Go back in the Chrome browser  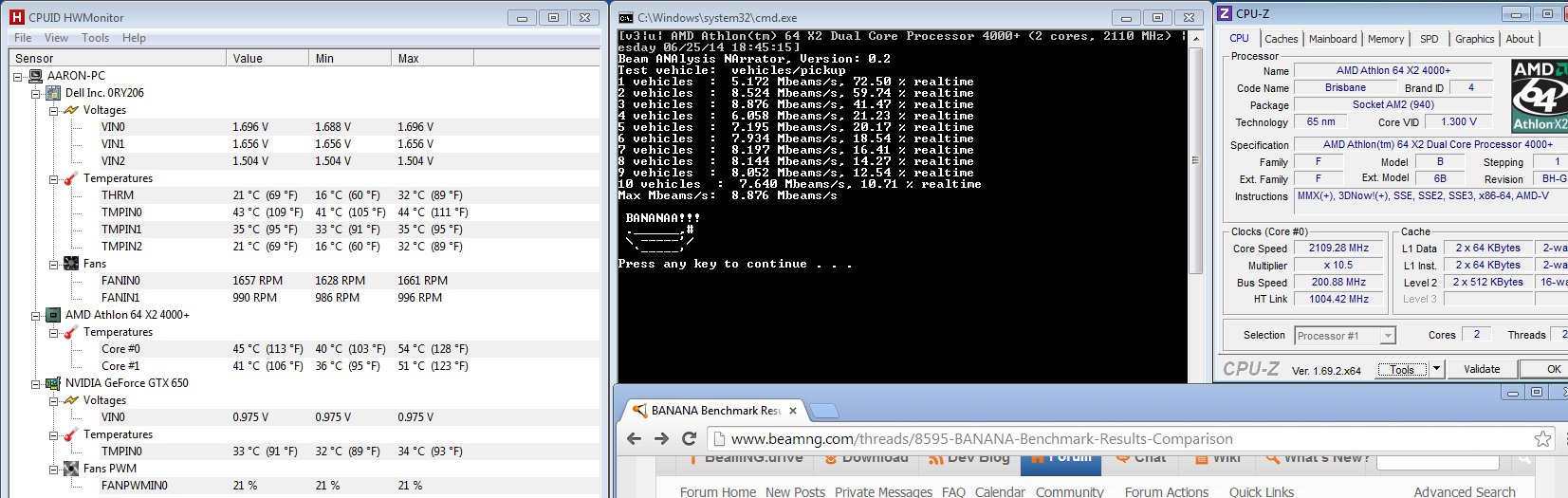(x=635, y=438)
